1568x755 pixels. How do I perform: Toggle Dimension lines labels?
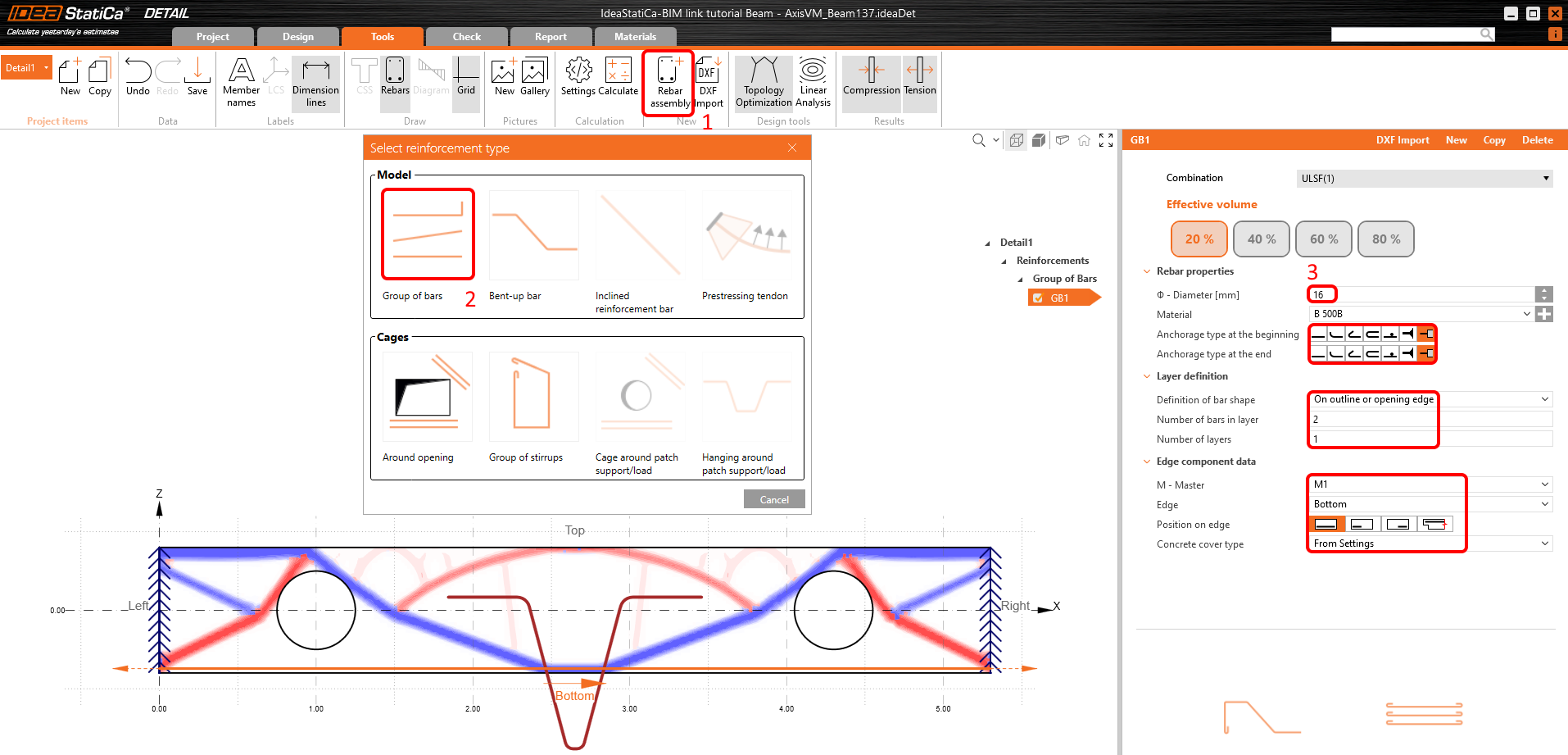(x=315, y=82)
